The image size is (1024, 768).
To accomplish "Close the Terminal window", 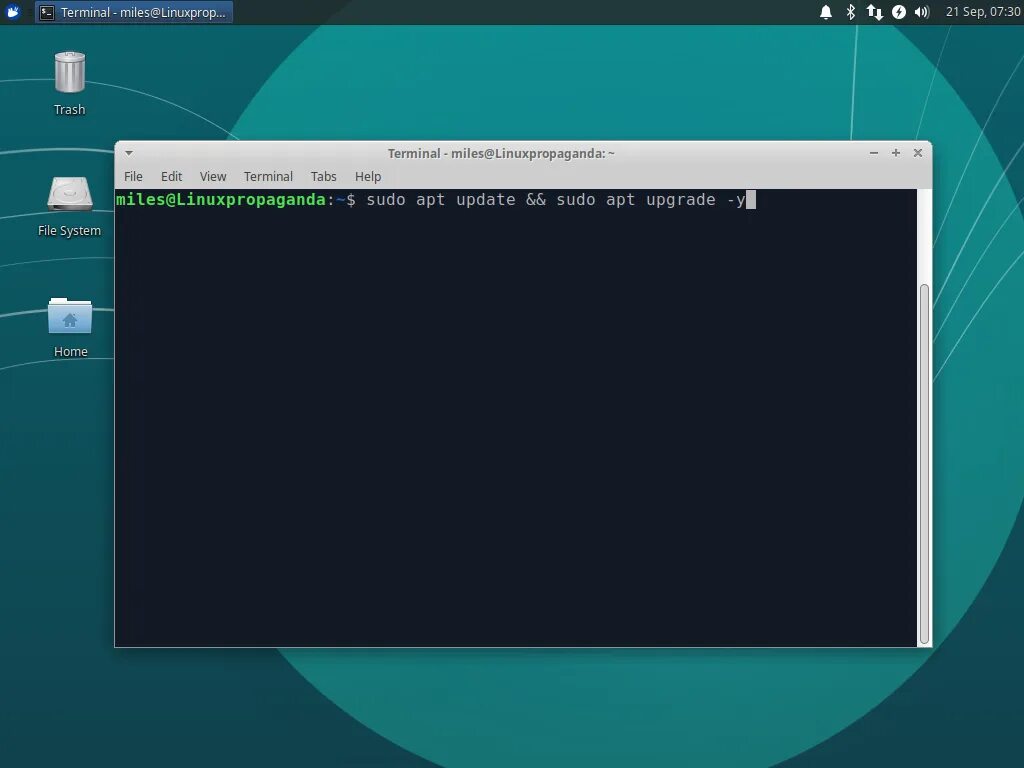I will [x=918, y=153].
